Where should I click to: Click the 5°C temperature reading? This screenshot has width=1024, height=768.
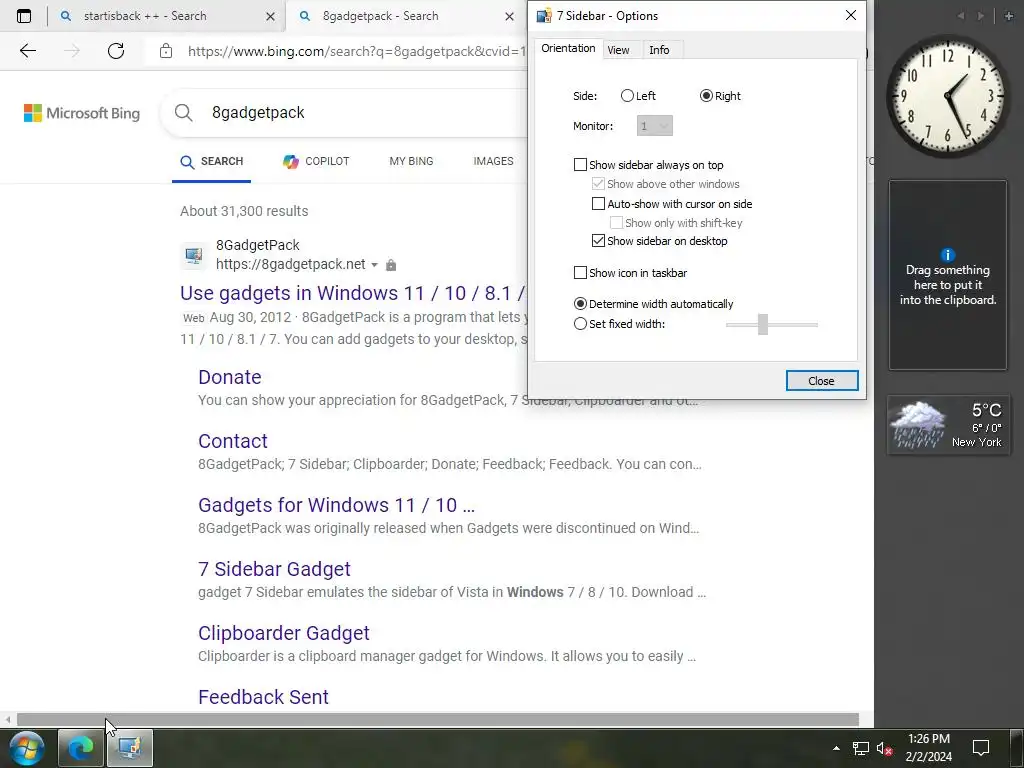tap(986, 410)
